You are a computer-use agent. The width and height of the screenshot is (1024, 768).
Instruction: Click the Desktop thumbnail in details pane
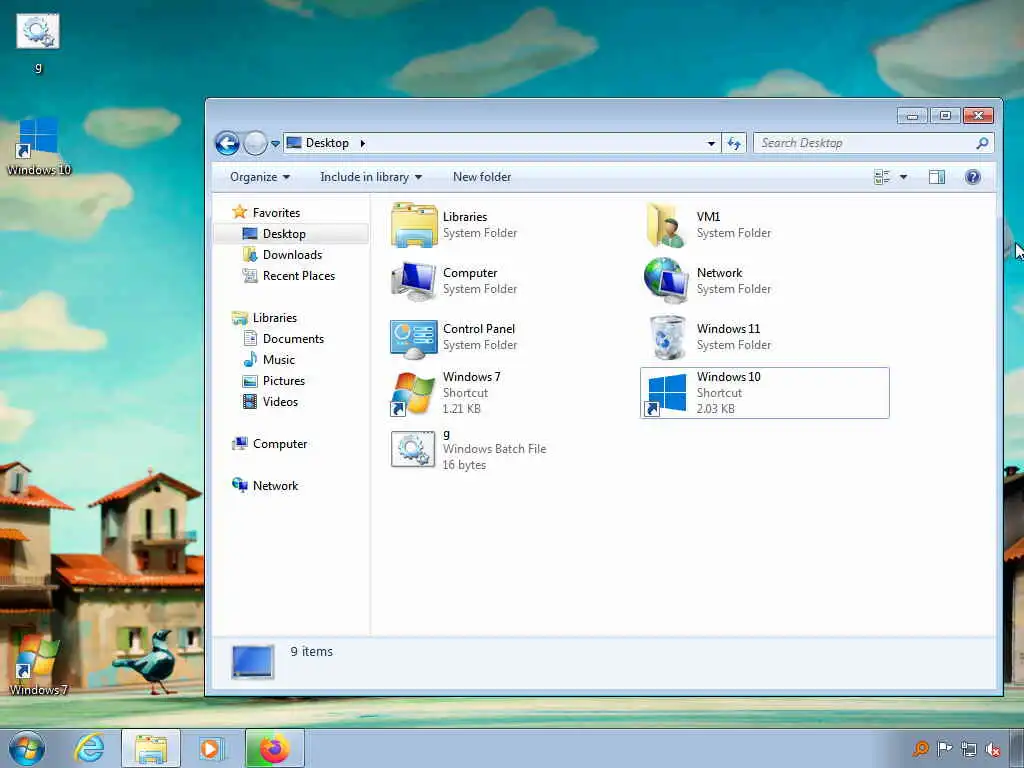(253, 662)
